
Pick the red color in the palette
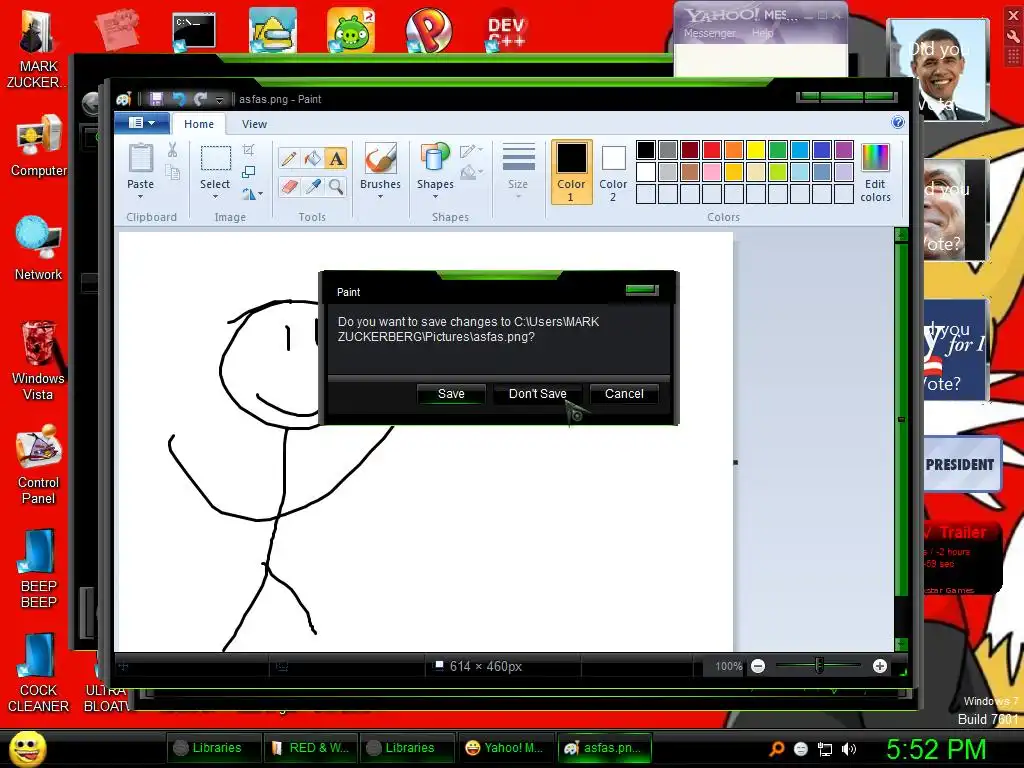(x=712, y=150)
